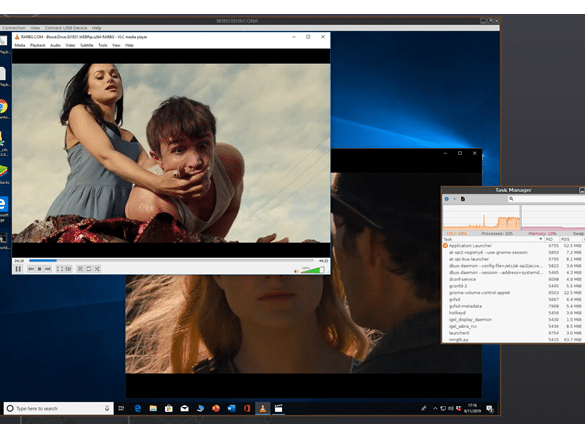Seek on the VLC progress bar

pyautogui.click(x=171, y=260)
